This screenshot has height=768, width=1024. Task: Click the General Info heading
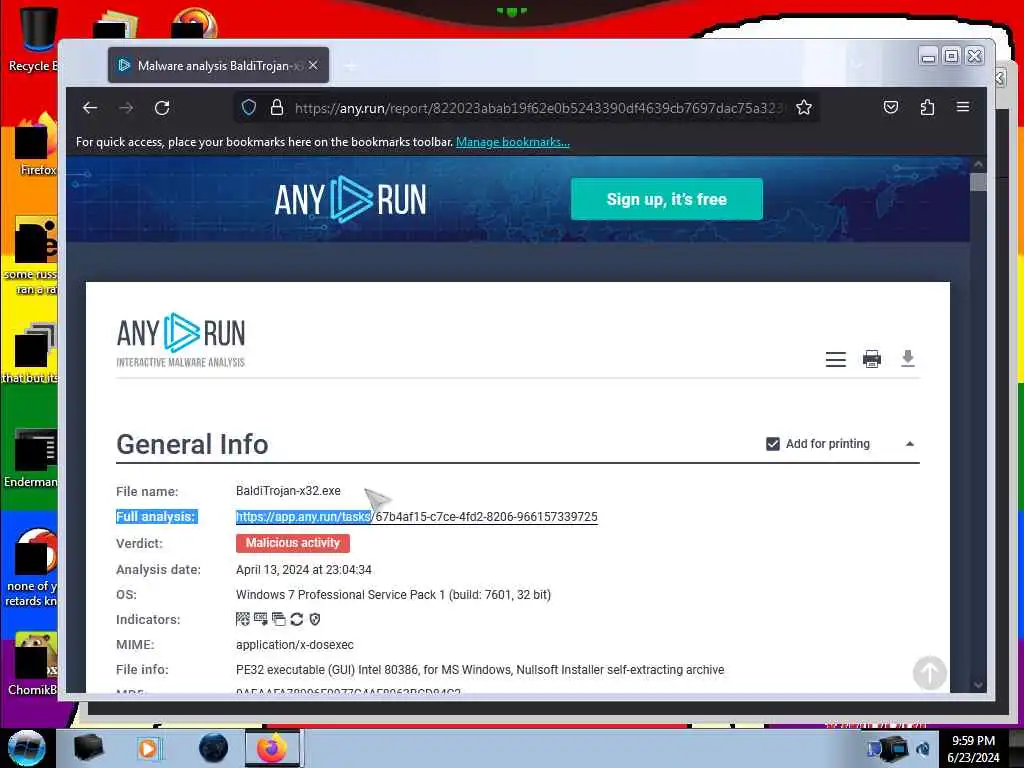192,444
